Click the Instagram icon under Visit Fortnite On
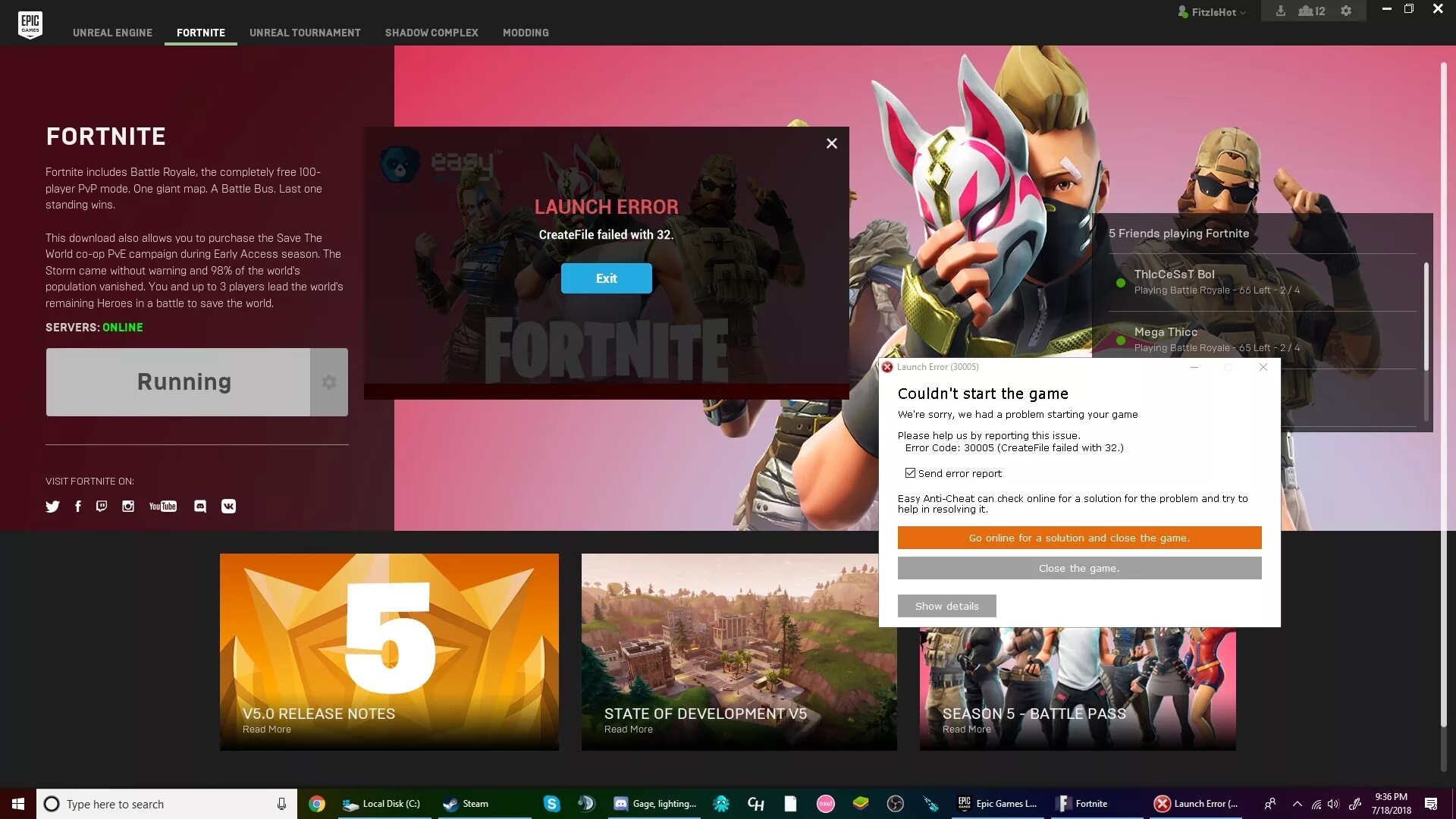1456x819 pixels. click(x=128, y=506)
